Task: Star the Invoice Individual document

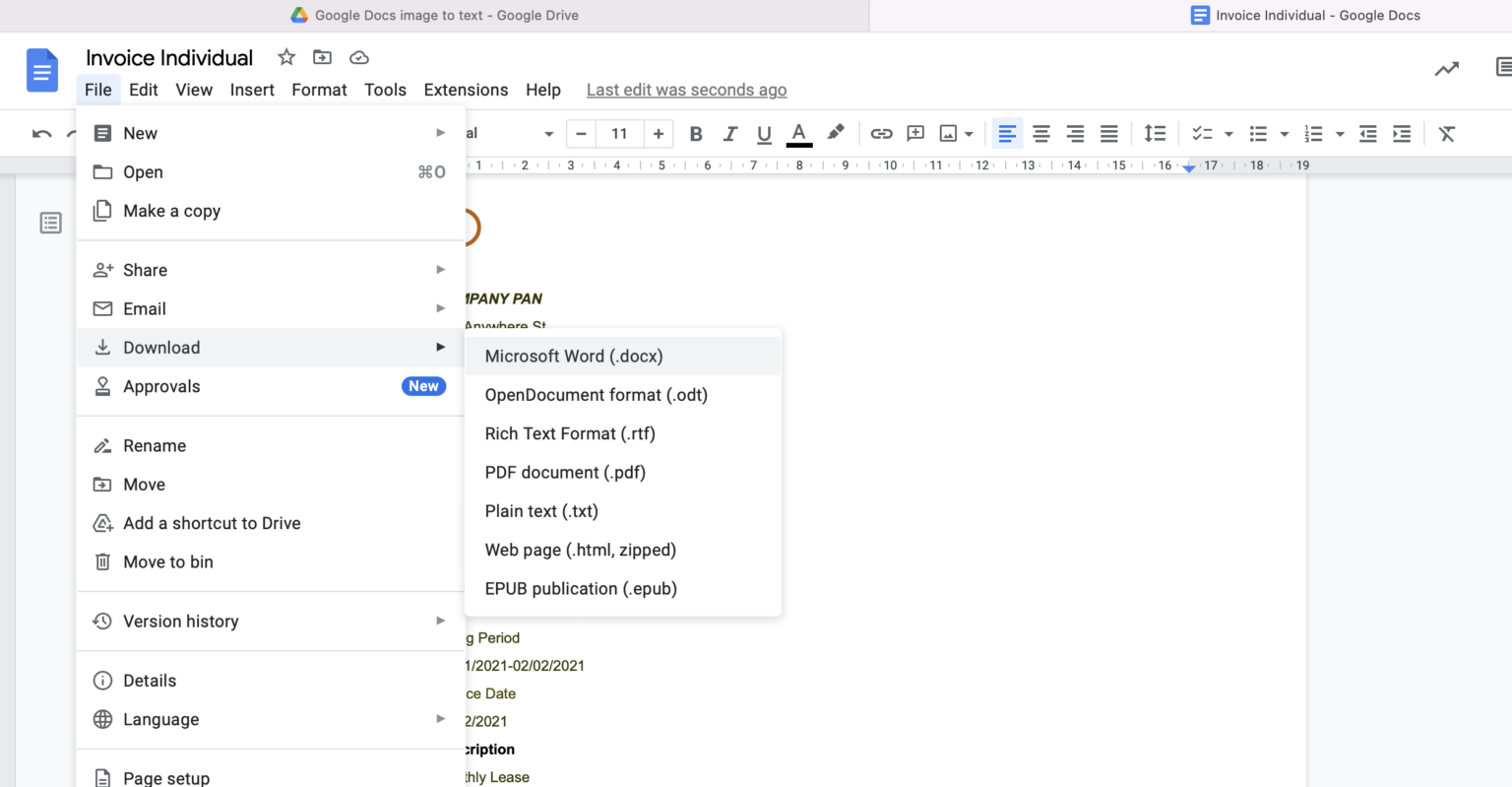Action: click(x=285, y=57)
